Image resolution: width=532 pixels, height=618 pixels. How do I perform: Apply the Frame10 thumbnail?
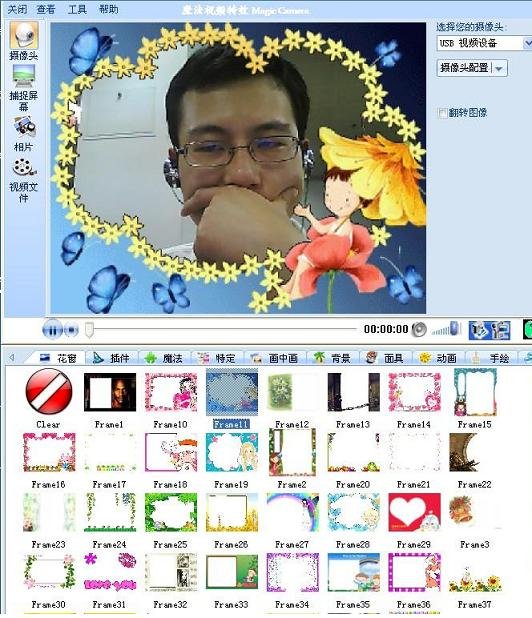tap(171, 392)
